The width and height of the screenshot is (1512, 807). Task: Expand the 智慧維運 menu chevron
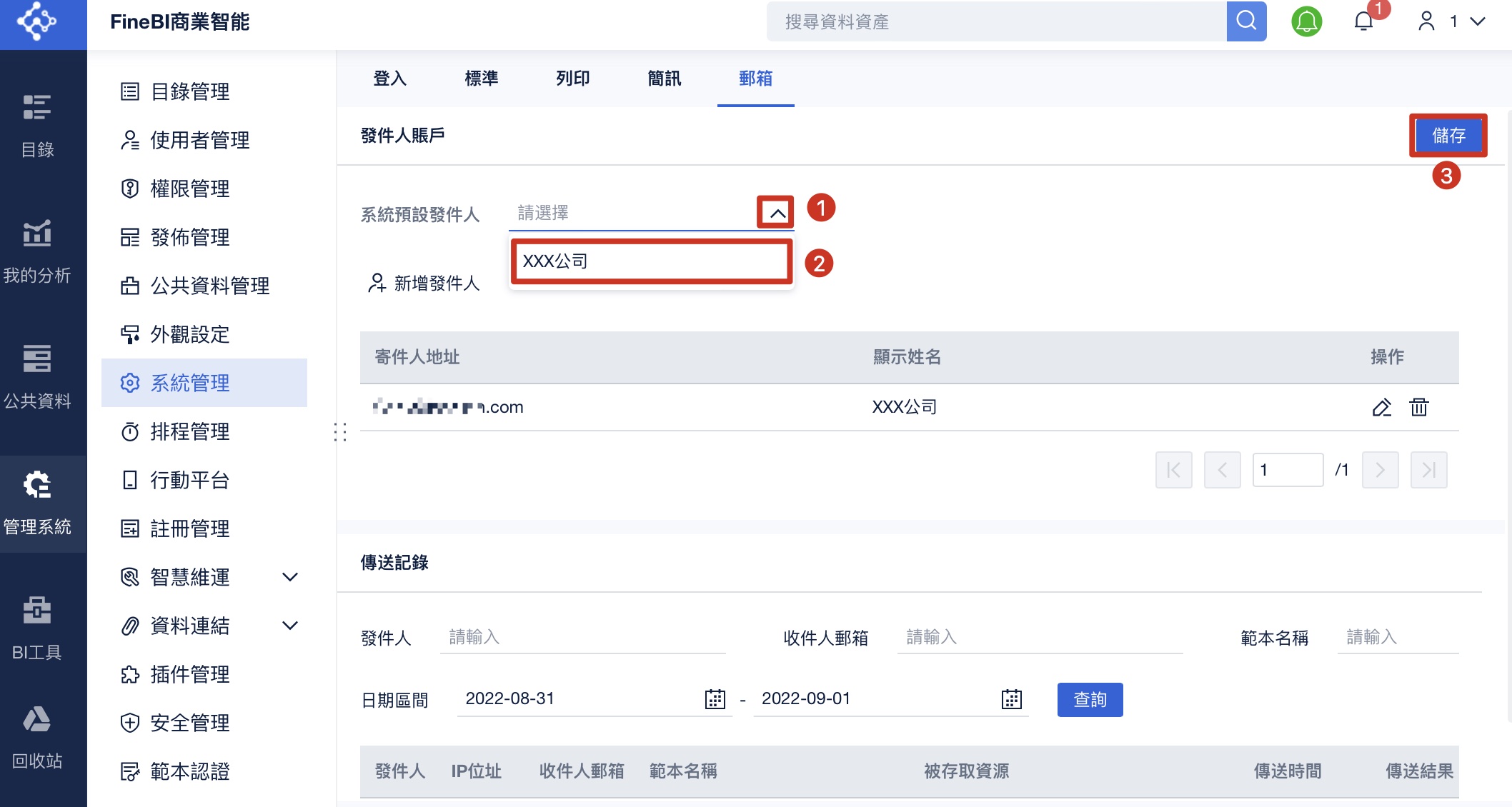click(x=289, y=577)
